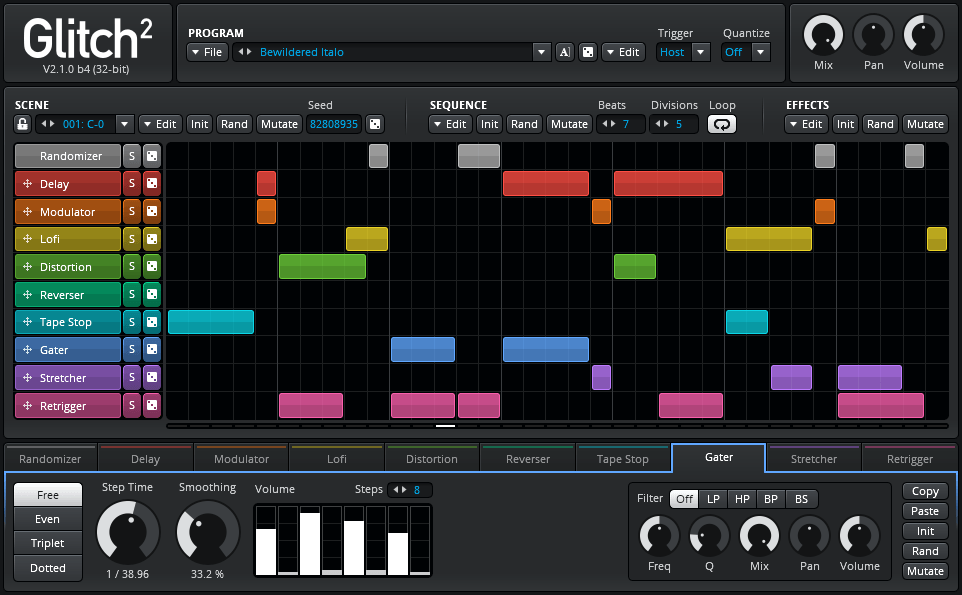Click the program randomize dice icon
This screenshot has width=962, height=595.
point(587,52)
